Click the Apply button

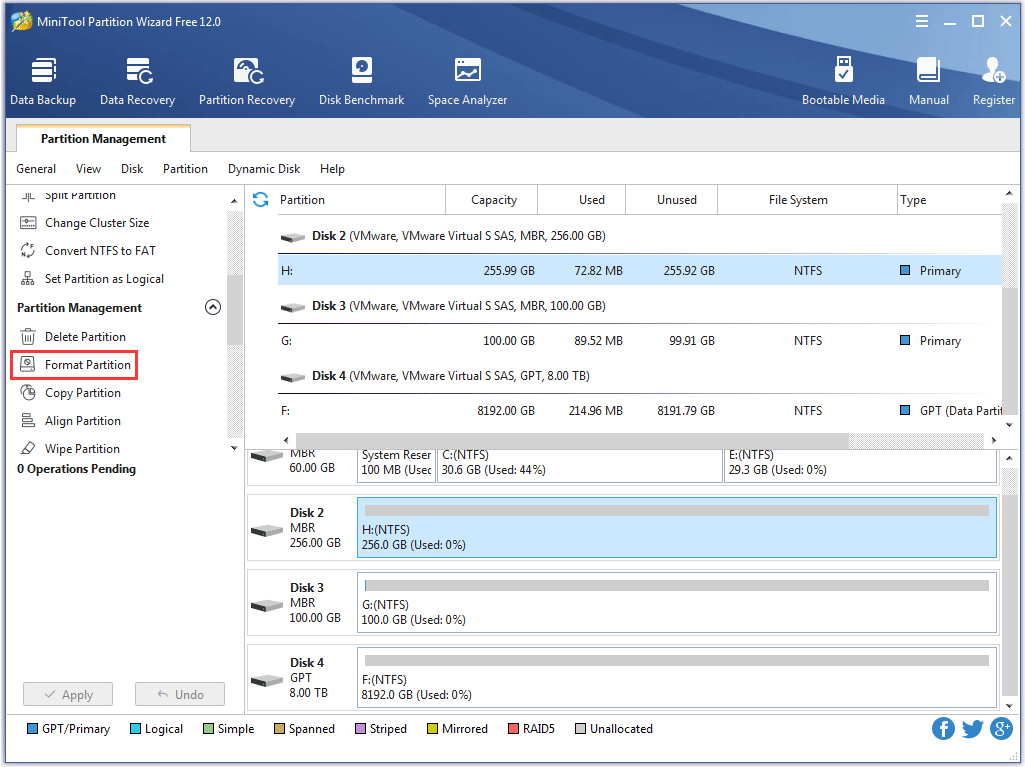[x=68, y=694]
